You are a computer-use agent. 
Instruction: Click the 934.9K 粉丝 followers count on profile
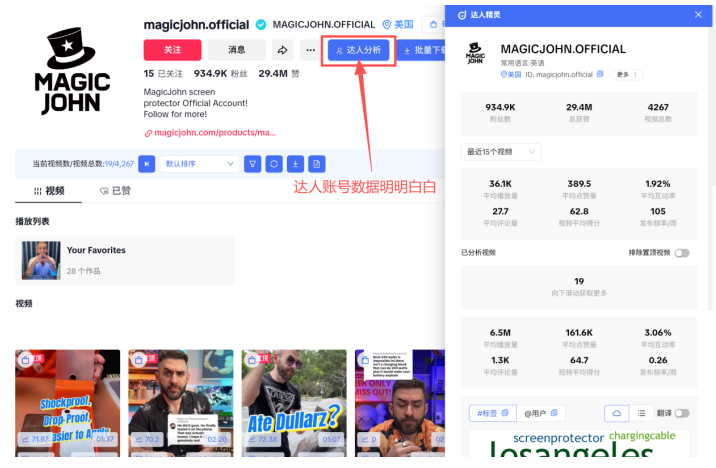[x=221, y=74]
